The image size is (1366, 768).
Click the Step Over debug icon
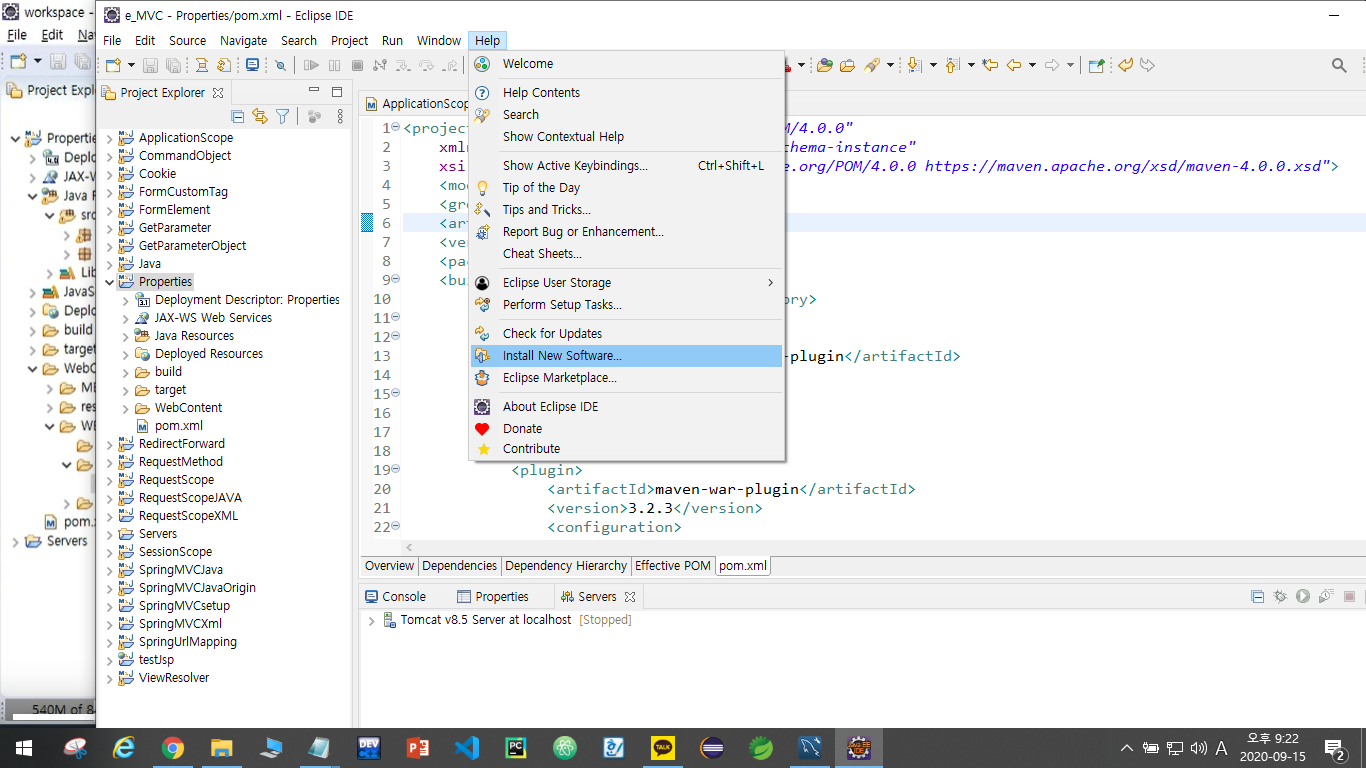426,65
